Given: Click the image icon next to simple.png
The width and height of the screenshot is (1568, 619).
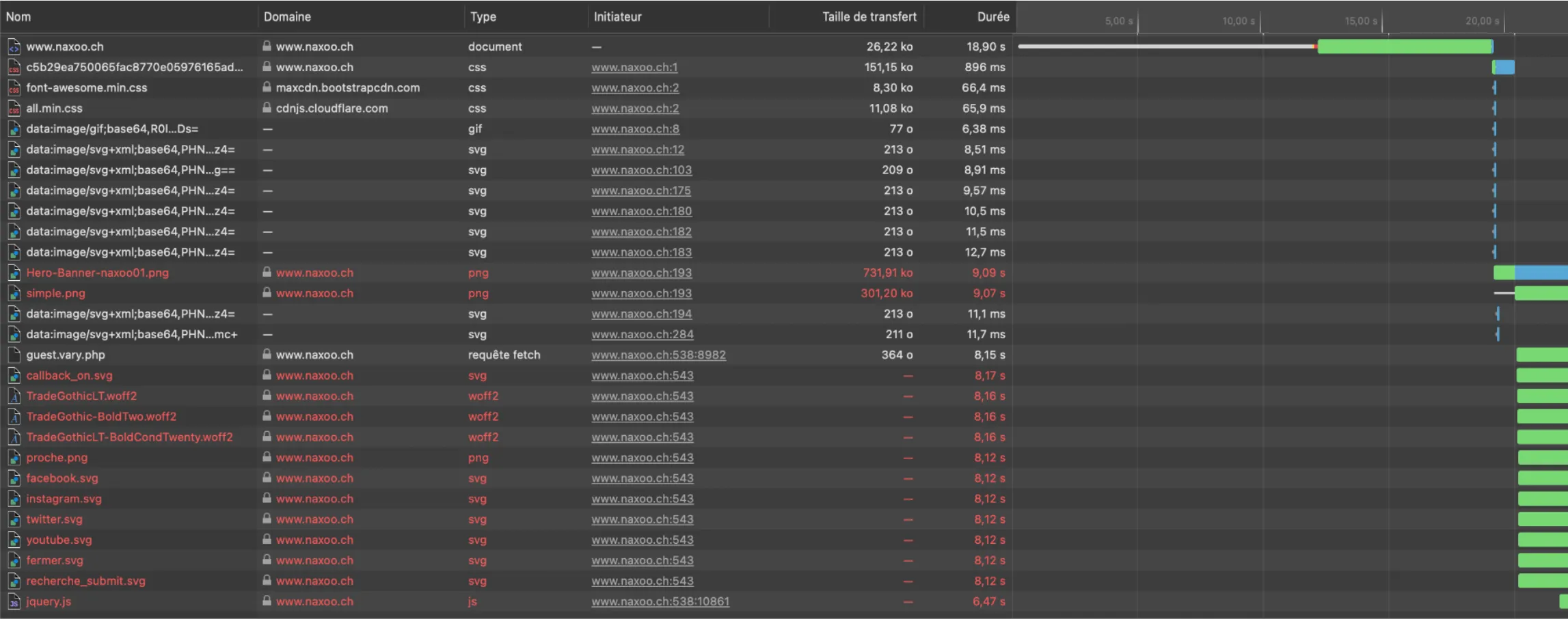Looking at the screenshot, I should point(14,293).
